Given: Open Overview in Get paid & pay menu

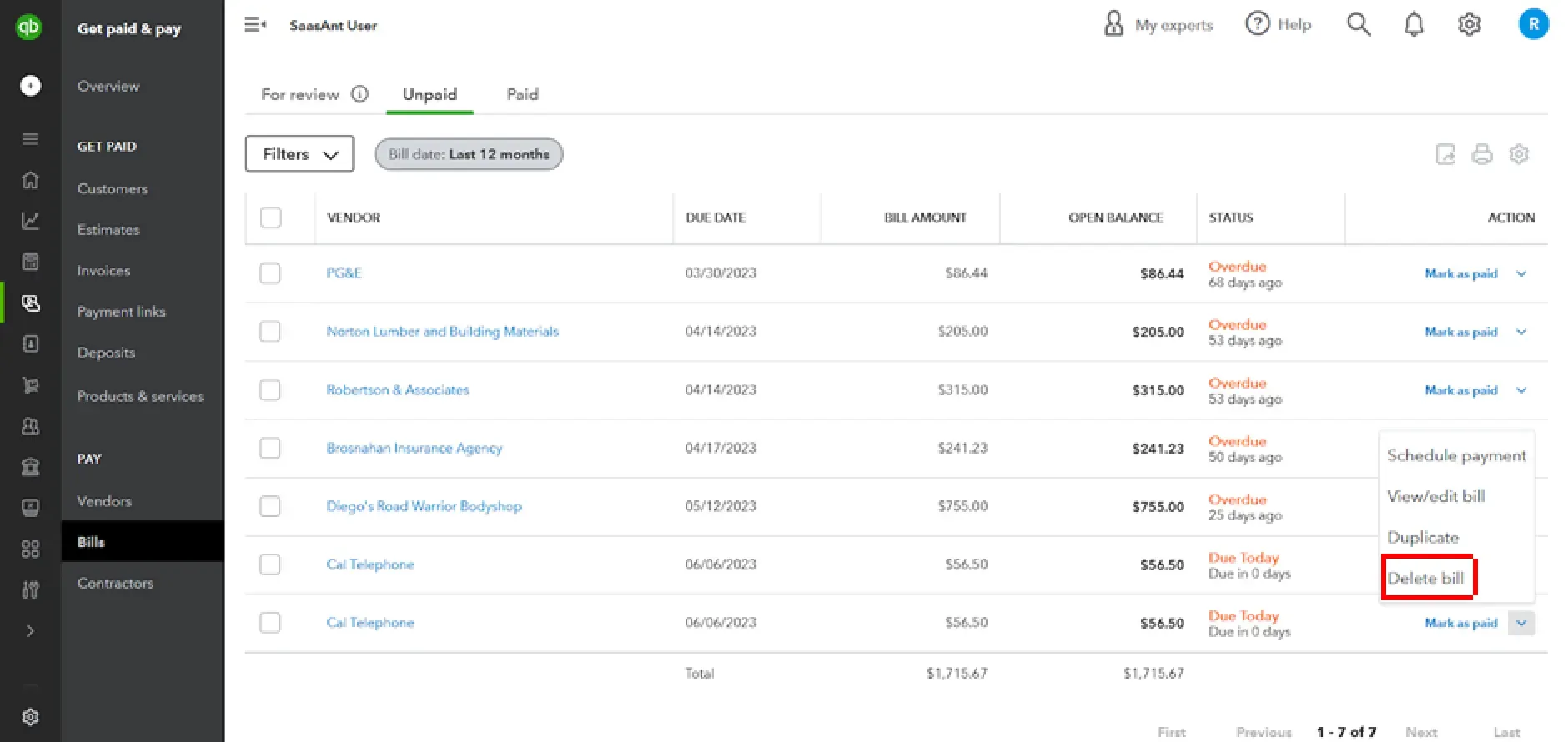Looking at the screenshot, I should pyautogui.click(x=108, y=86).
